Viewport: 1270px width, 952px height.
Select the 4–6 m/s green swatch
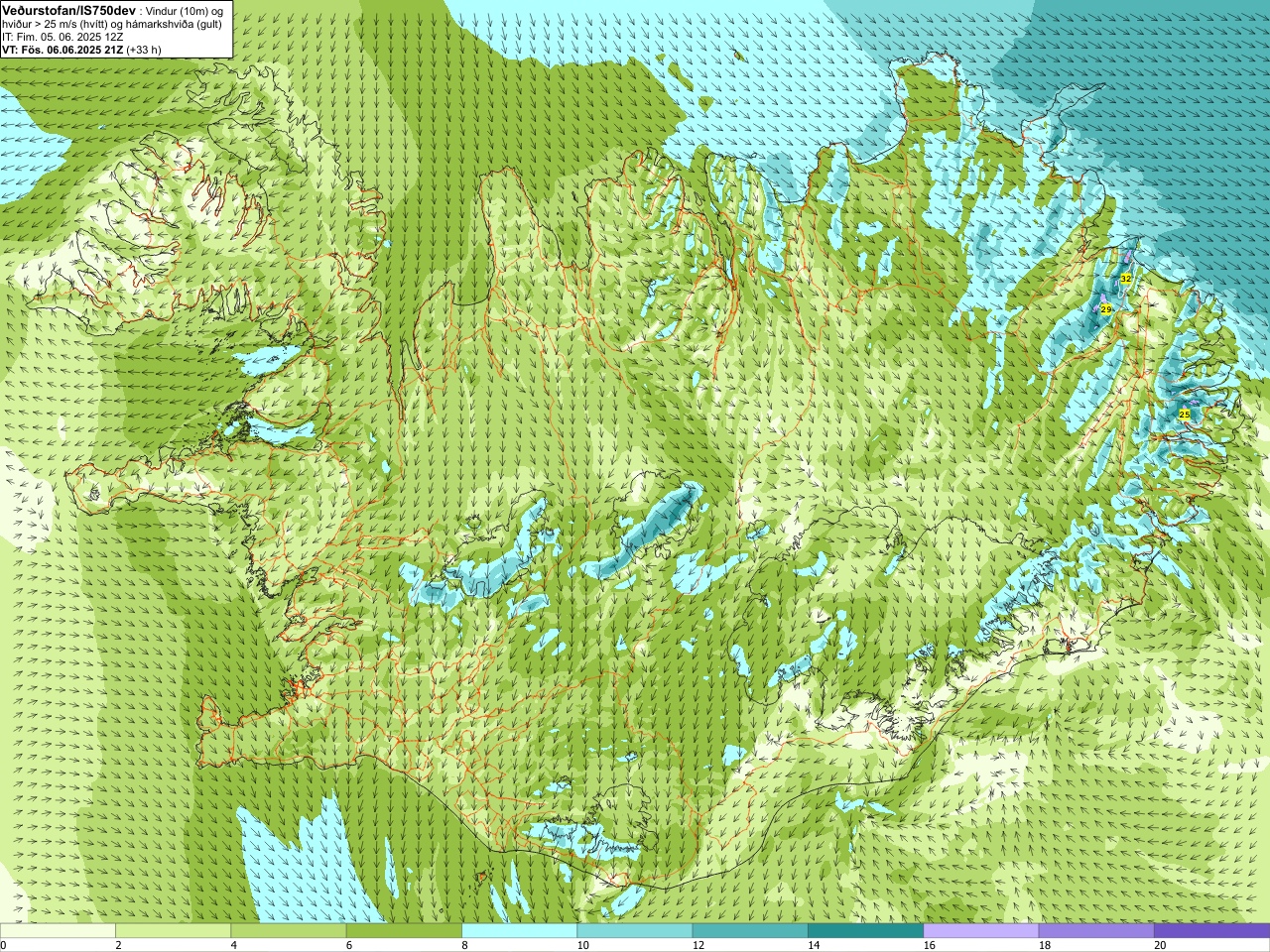point(288,931)
